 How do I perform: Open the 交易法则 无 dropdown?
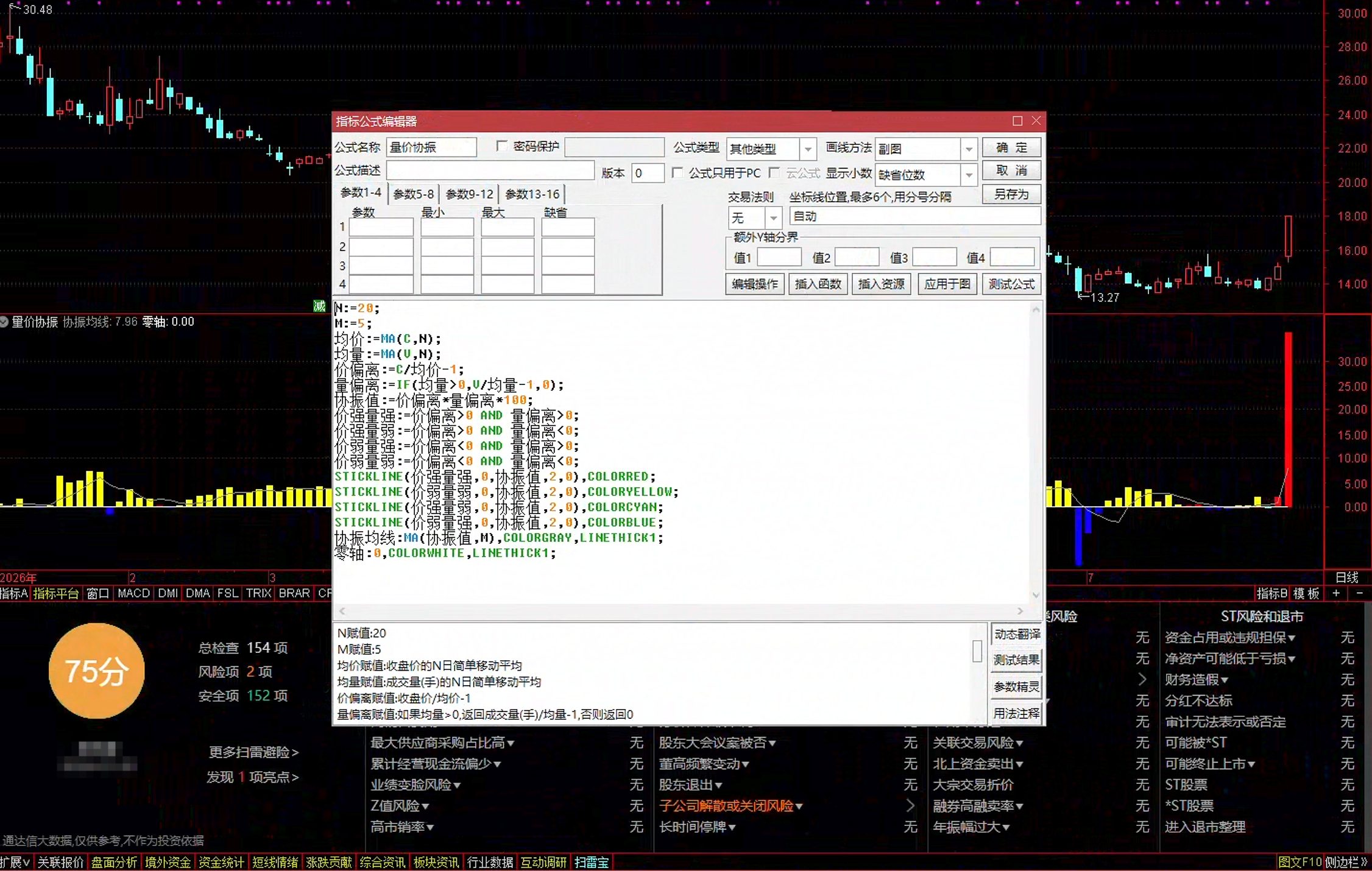tap(773, 217)
